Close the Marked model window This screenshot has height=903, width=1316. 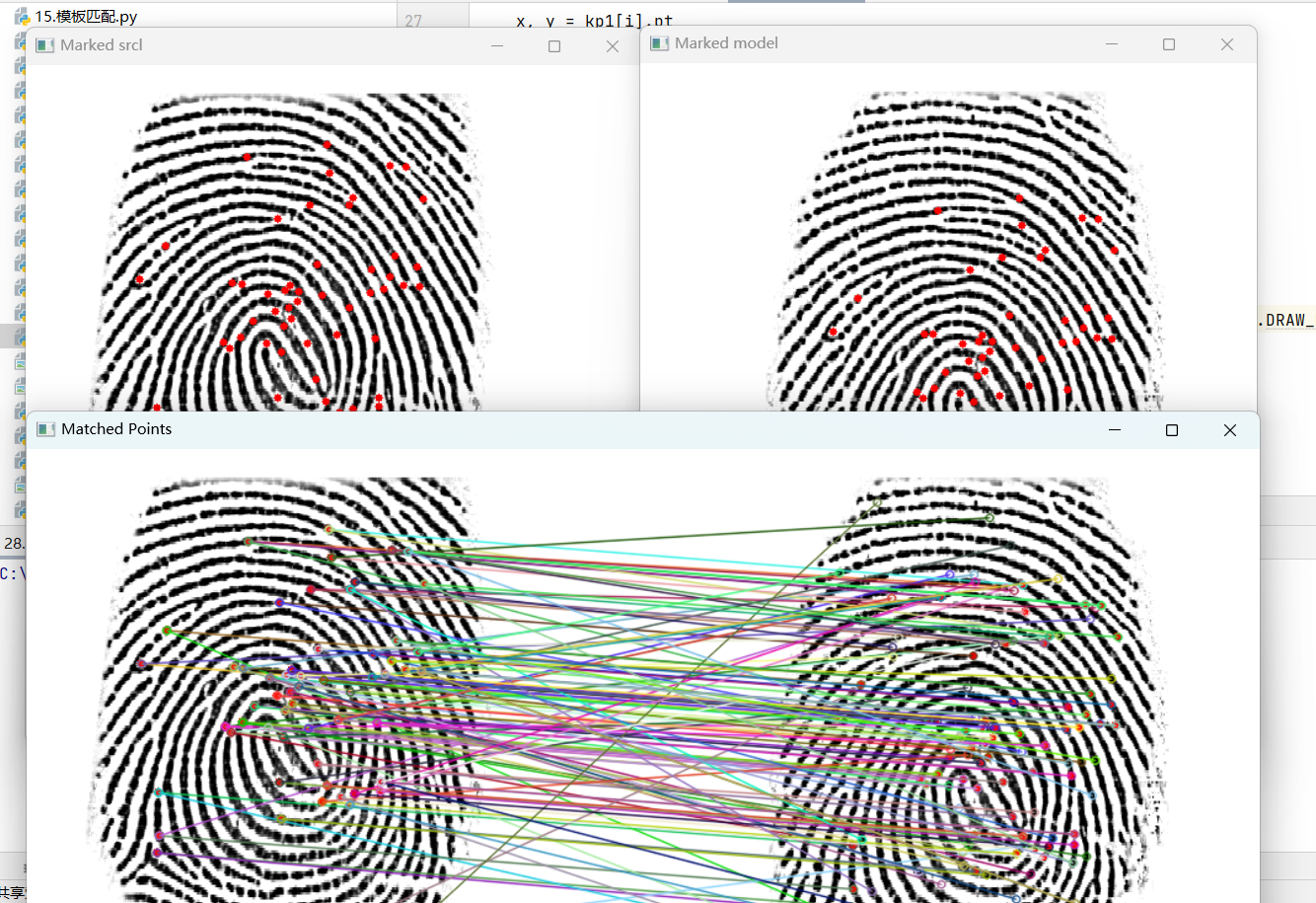pyautogui.click(x=1227, y=44)
